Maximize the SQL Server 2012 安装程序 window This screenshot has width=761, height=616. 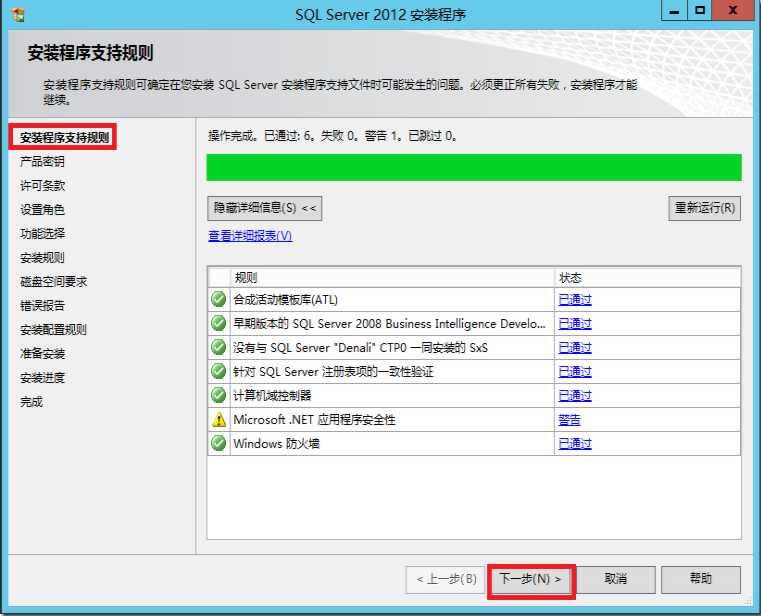[699, 11]
